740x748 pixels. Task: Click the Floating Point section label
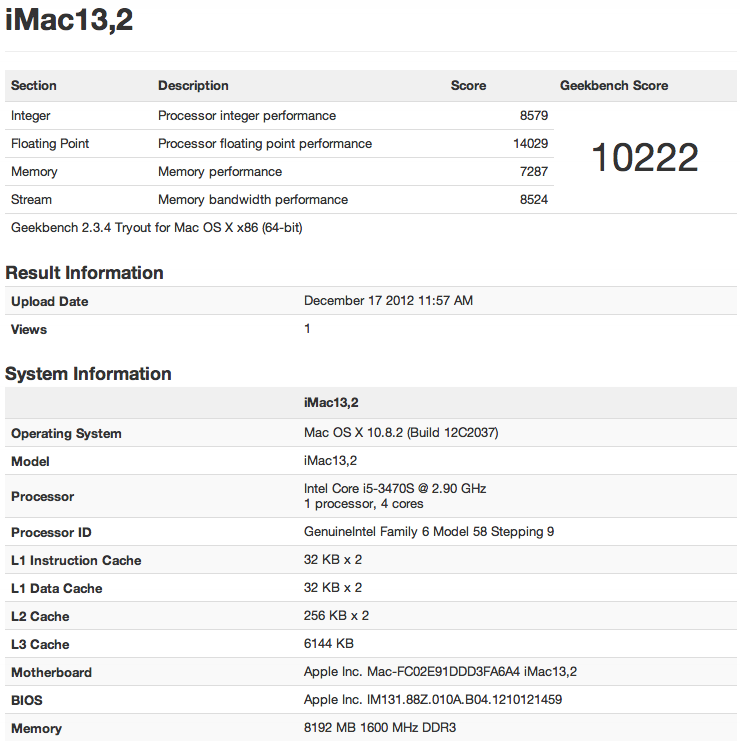[x=50, y=144]
